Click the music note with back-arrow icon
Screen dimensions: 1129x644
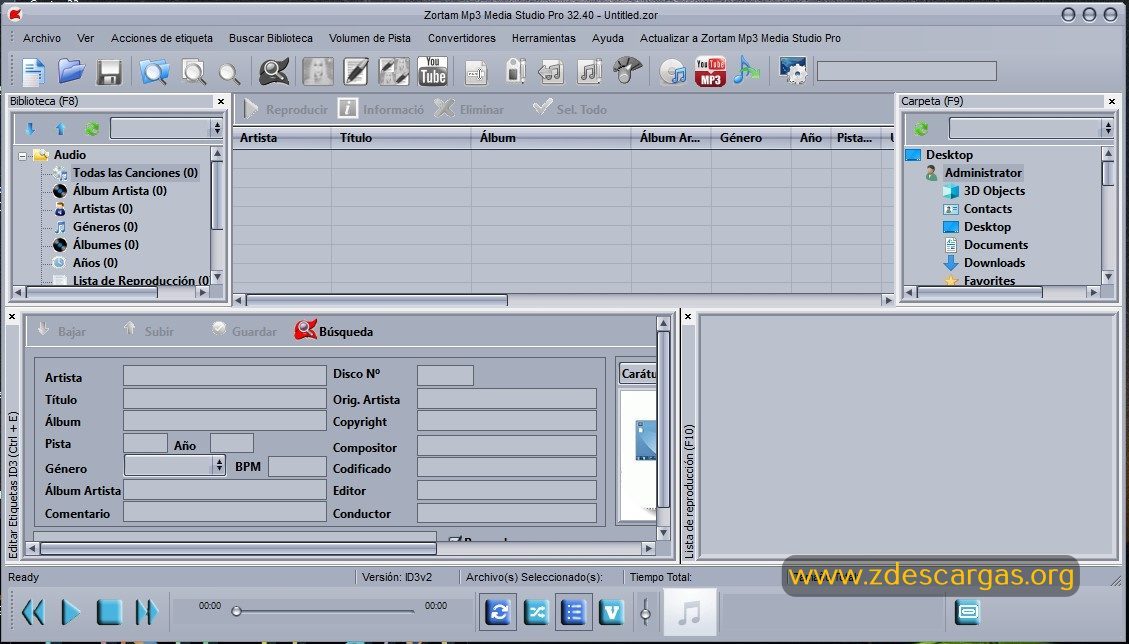[x=551, y=72]
